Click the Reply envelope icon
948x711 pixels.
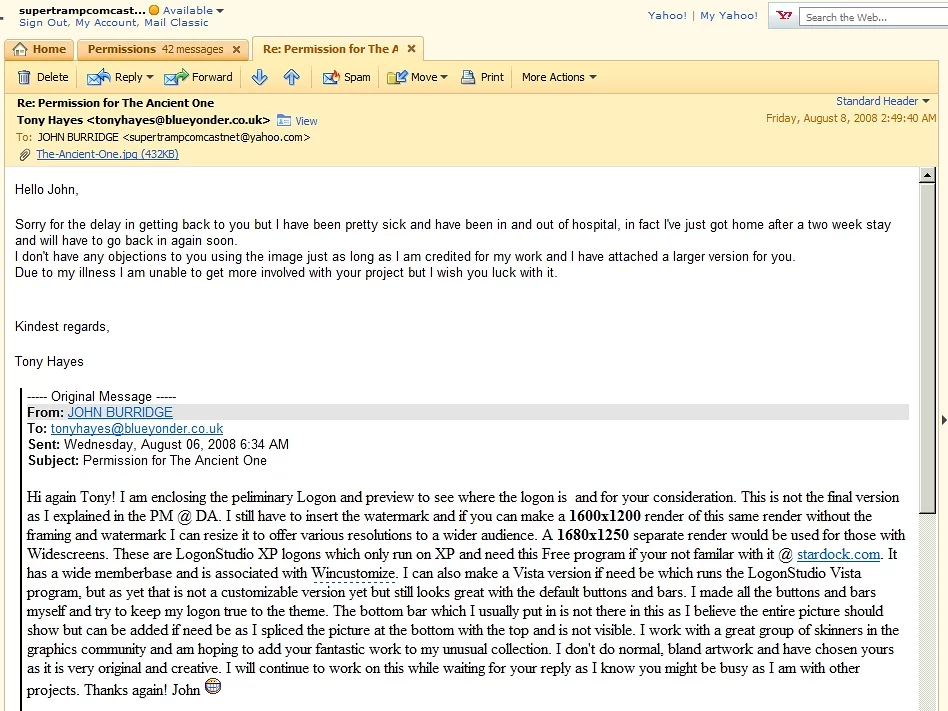[x=99, y=77]
